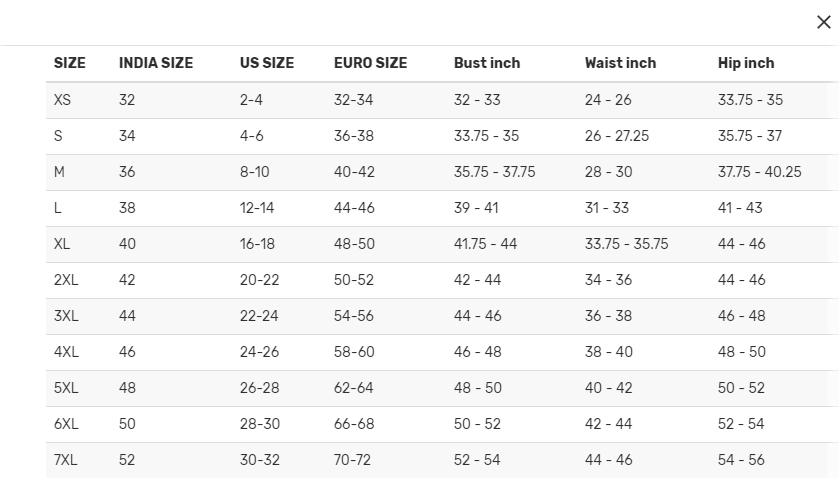Click the SIZE column header
Screen dimensions: 839x497
tap(70, 63)
